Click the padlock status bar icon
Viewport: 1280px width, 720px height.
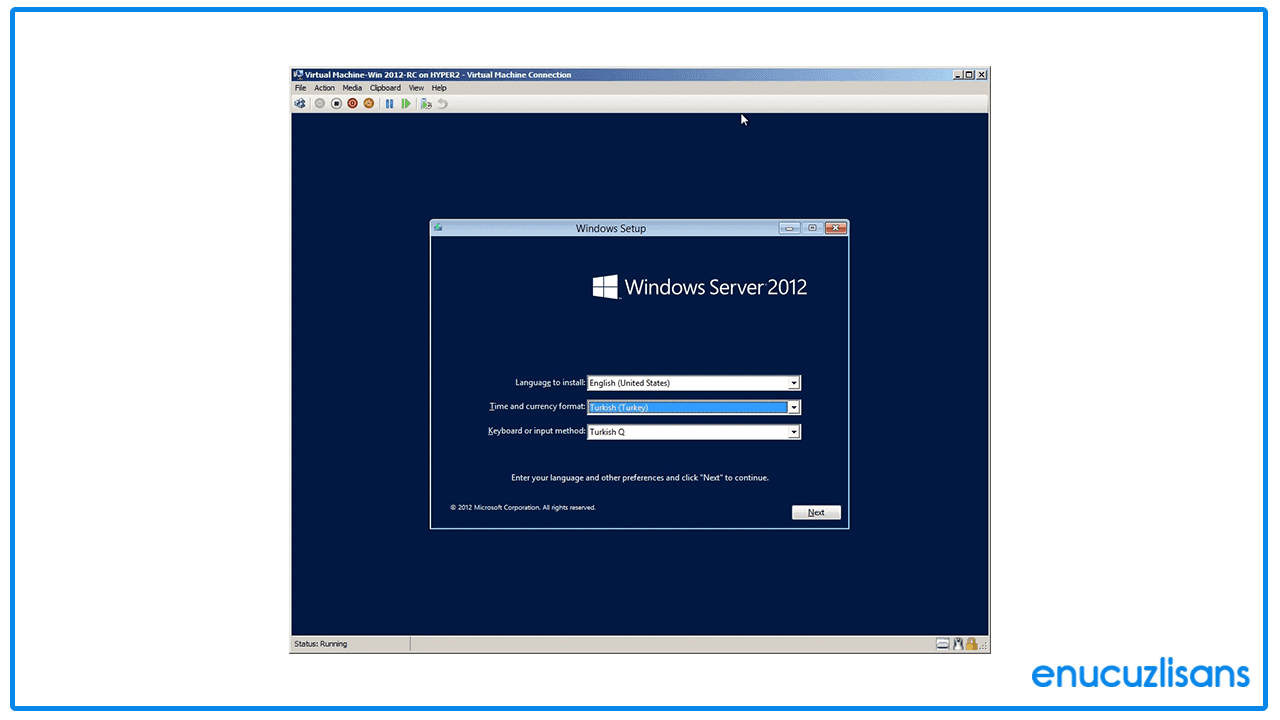click(971, 644)
